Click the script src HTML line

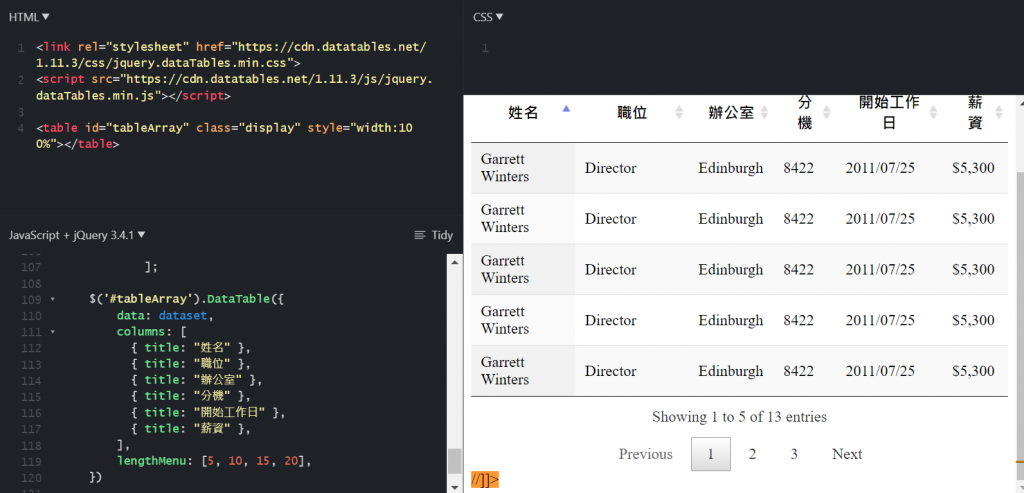tap(234, 87)
